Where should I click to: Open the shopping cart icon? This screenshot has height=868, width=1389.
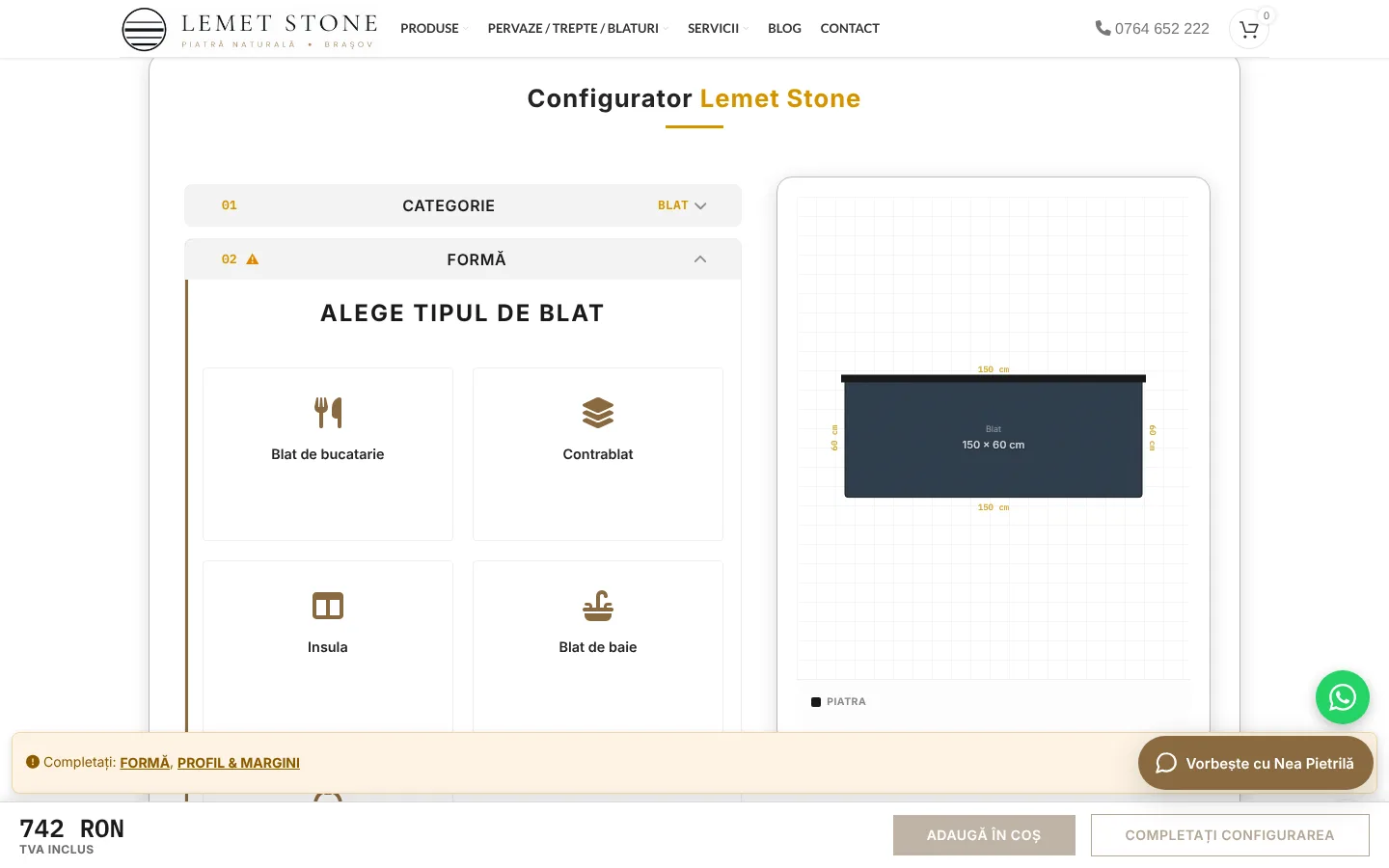tap(1249, 29)
